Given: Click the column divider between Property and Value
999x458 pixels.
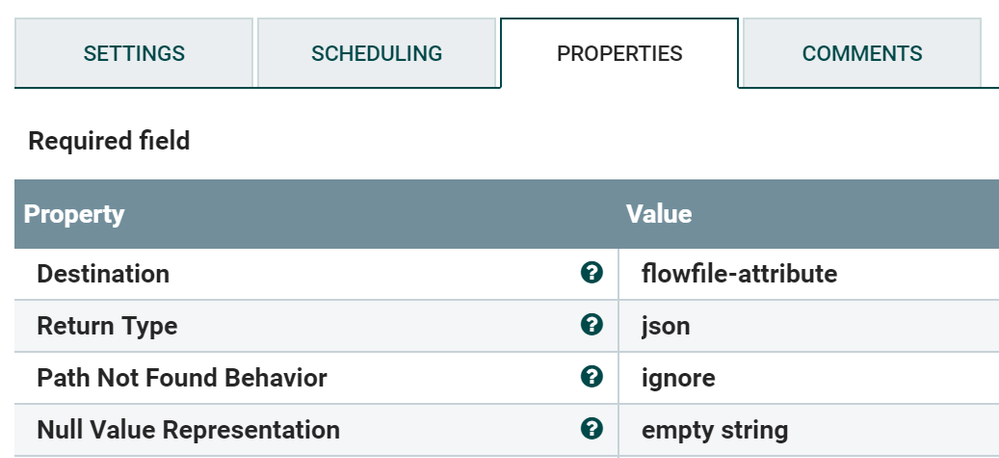Looking at the screenshot, I should 618,214.
